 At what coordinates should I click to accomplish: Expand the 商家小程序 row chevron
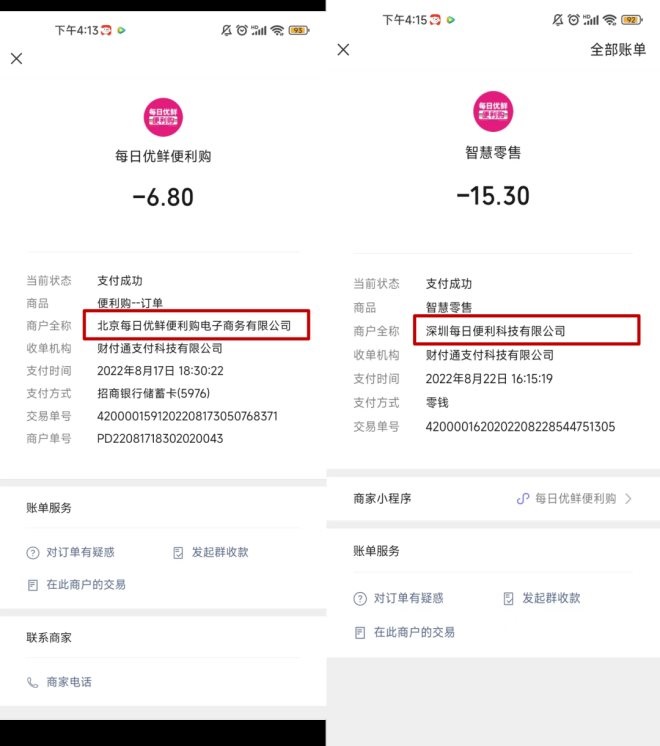click(628, 498)
